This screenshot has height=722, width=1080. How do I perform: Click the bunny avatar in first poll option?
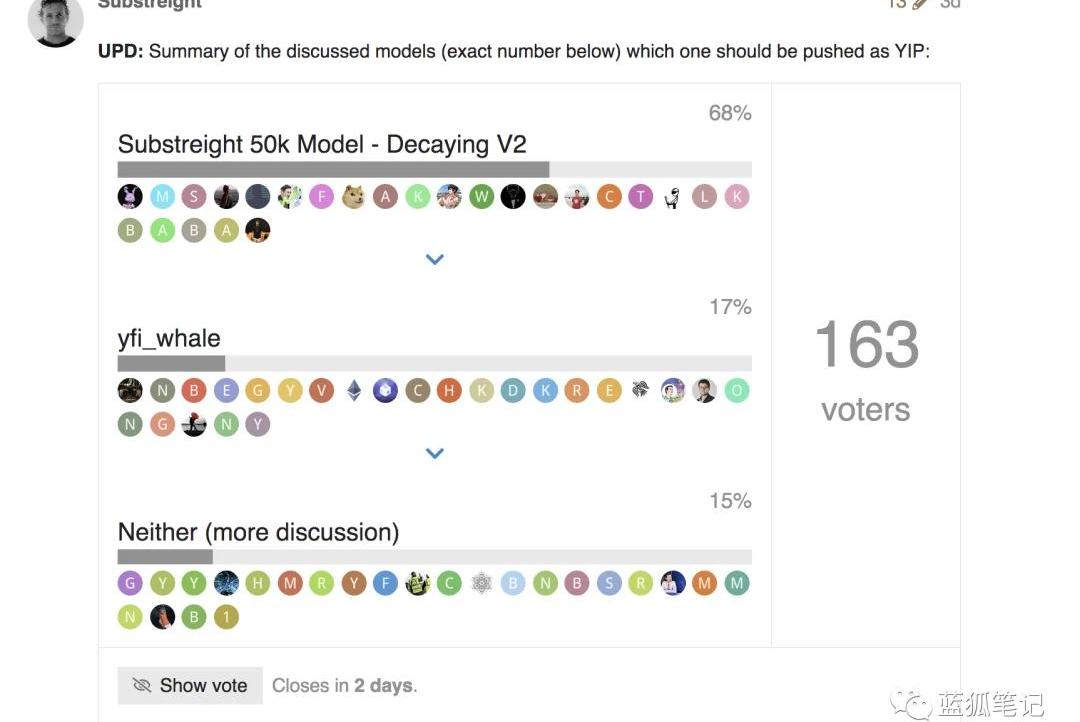pos(130,197)
